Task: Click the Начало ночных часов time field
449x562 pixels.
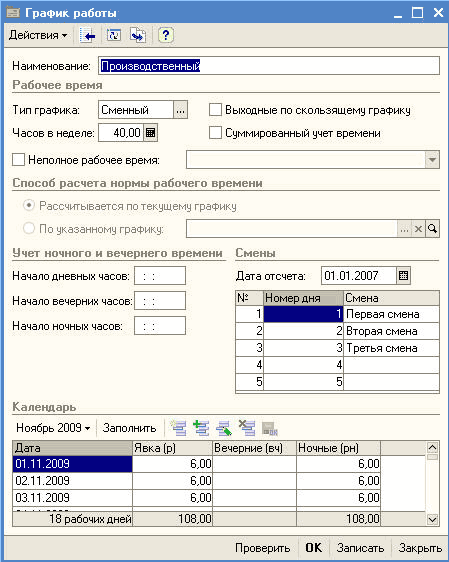Action: (x=160, y=326)
